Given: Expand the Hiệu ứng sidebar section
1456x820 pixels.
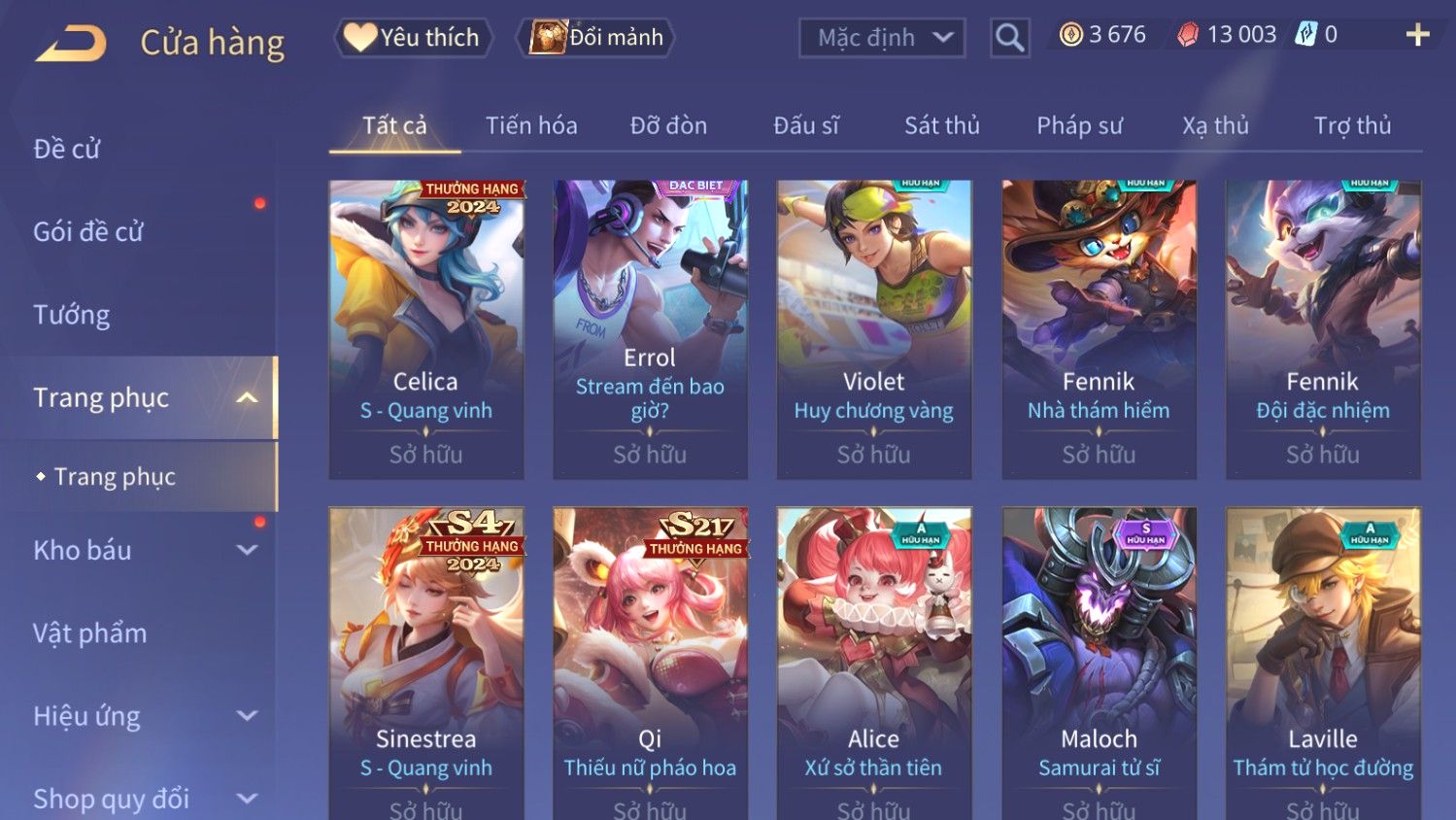Looking at the screenshot, I should tap(247, 716).
